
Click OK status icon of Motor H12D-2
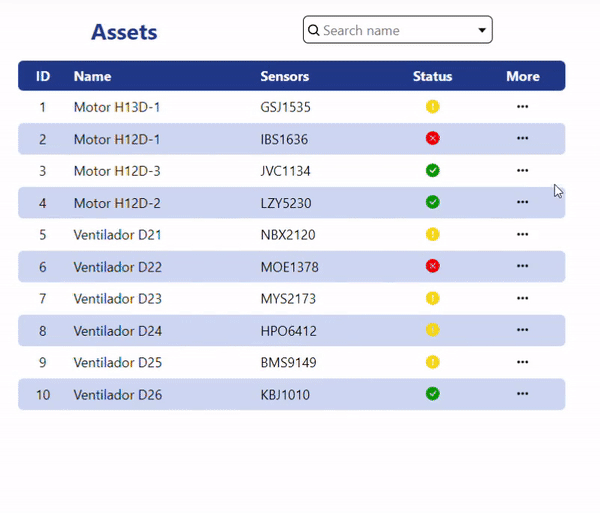coord(432,202)
